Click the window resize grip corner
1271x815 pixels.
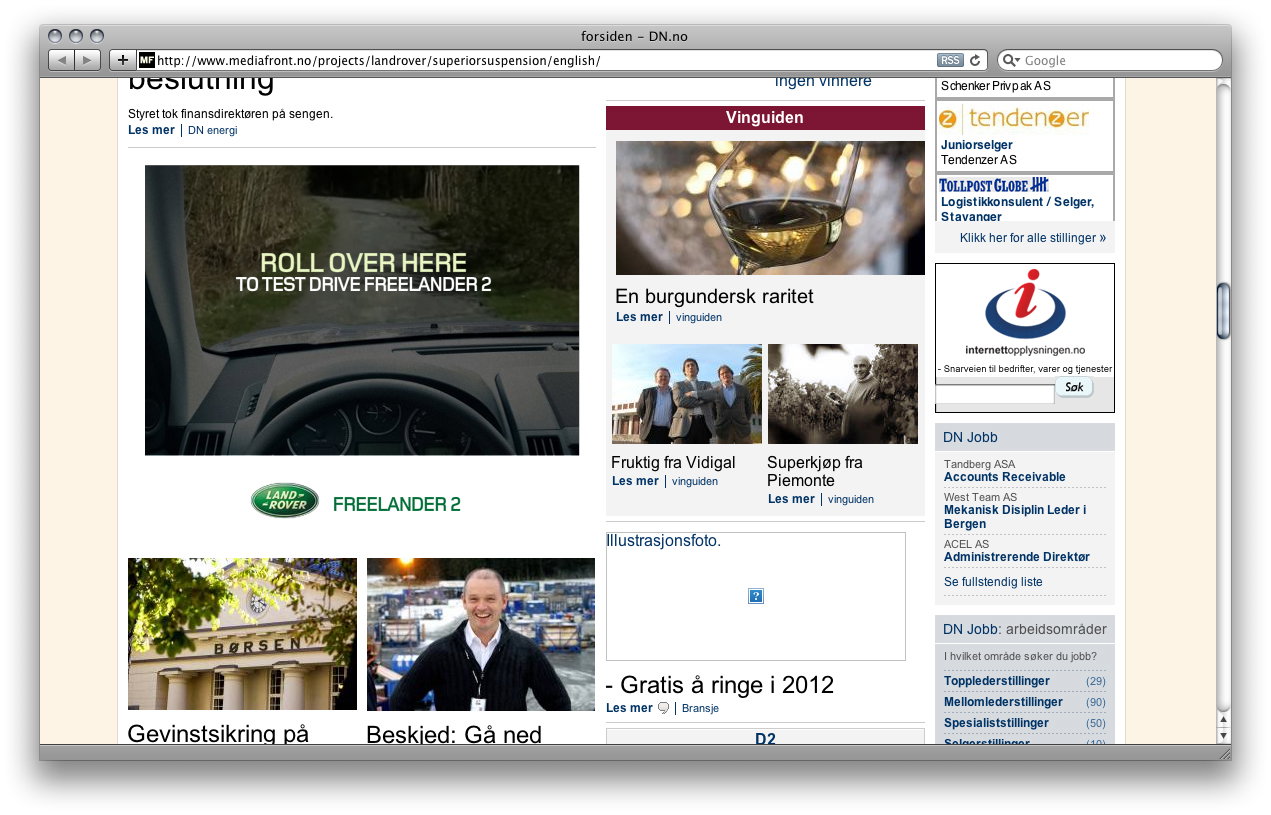(1224, 752)
